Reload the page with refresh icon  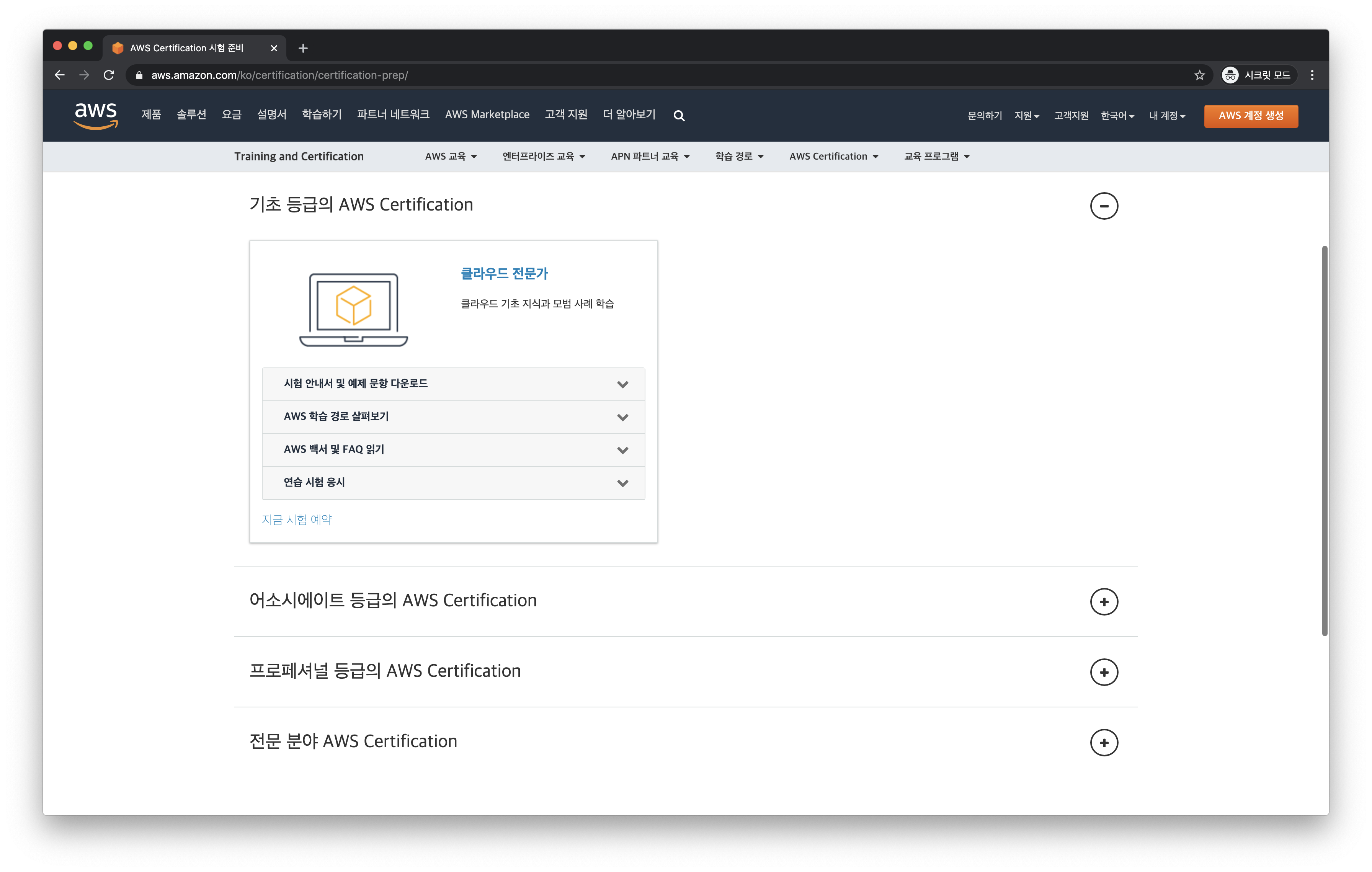(109, 75)
